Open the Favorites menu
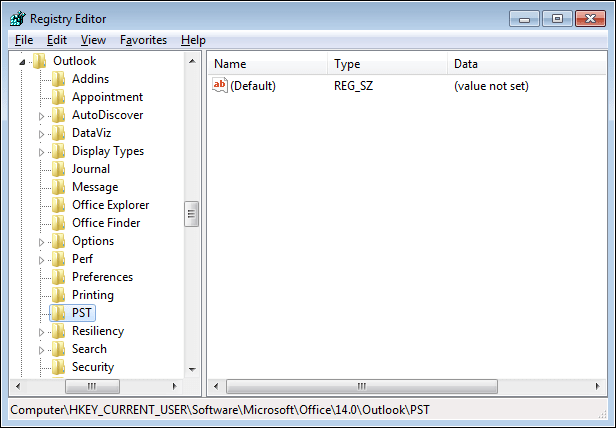This screenshot has width=616, height=428. (143, 40)
